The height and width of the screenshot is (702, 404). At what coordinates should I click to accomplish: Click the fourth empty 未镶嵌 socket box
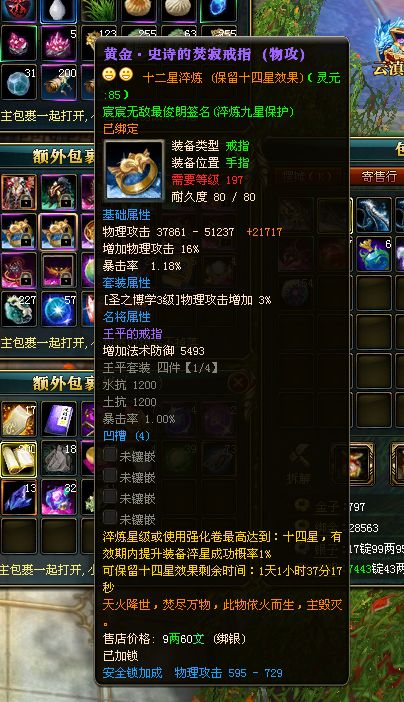click(110, 518)
